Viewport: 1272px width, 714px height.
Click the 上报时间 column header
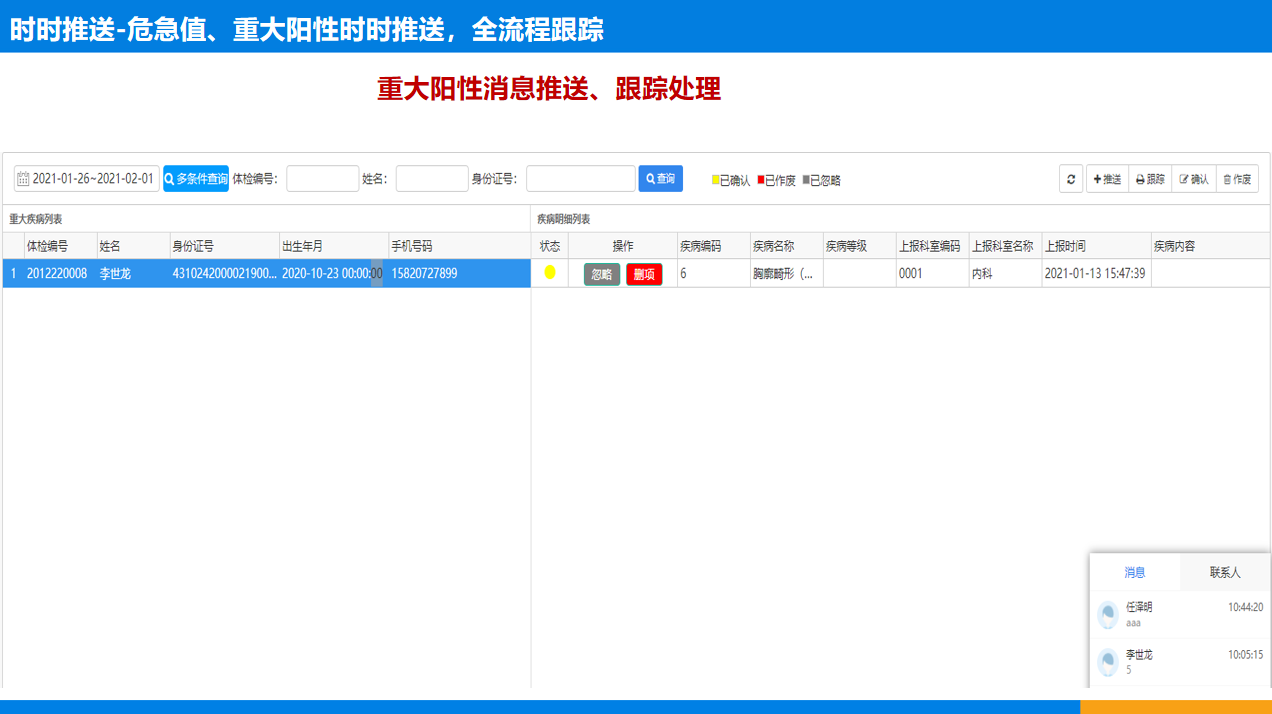tap(1097, 246)
